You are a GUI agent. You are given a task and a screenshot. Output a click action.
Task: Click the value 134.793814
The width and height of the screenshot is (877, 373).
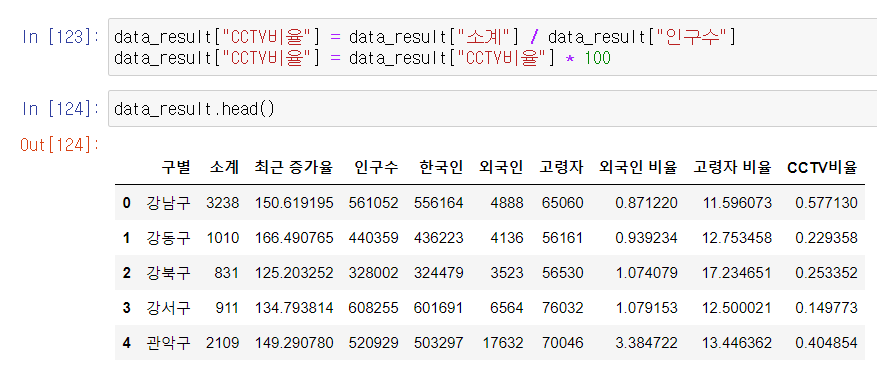[x=294, y=308]
